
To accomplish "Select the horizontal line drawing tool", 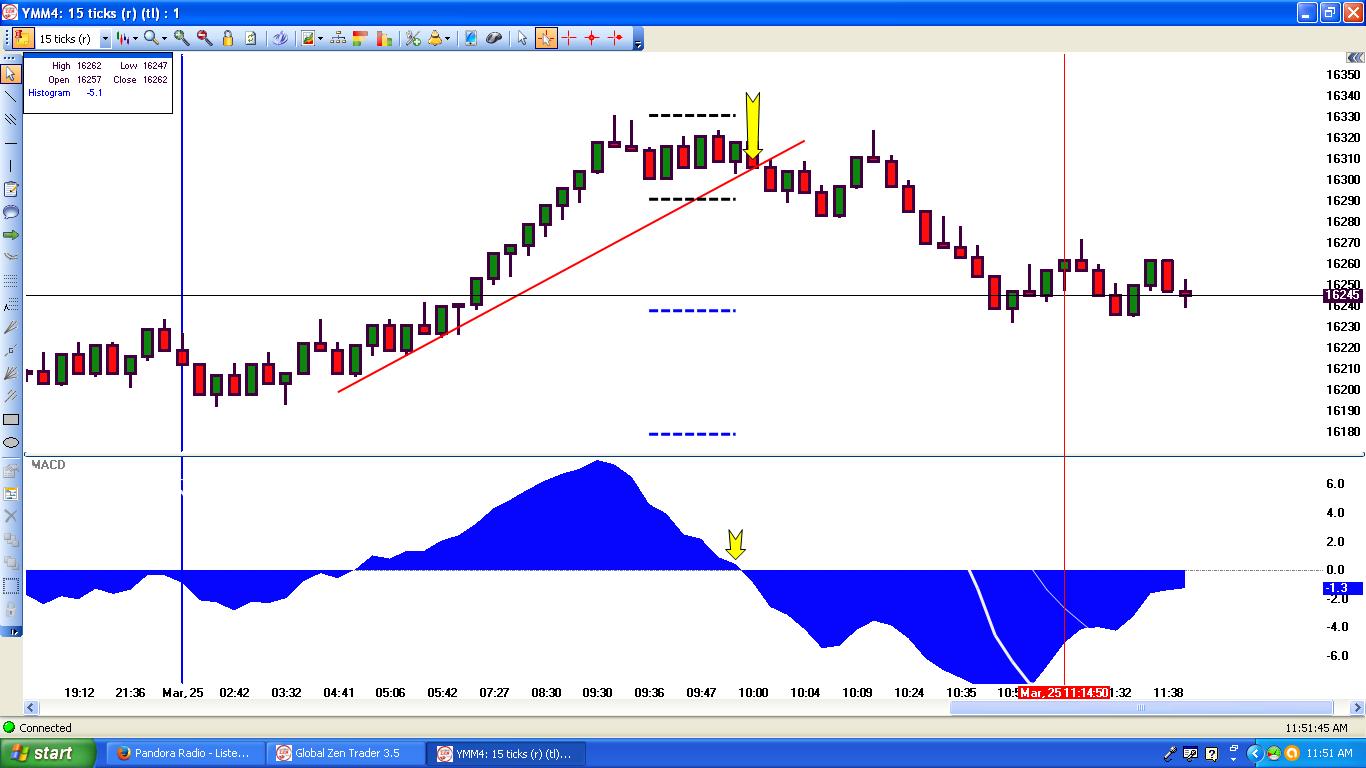I will [11, 143].
